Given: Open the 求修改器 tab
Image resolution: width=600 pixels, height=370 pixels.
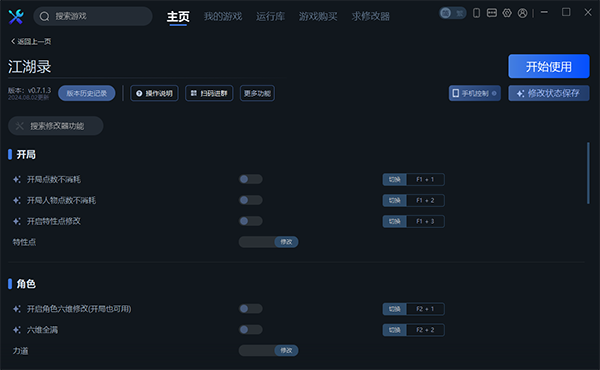Looking at the screenshot, I should pos(371,16).
